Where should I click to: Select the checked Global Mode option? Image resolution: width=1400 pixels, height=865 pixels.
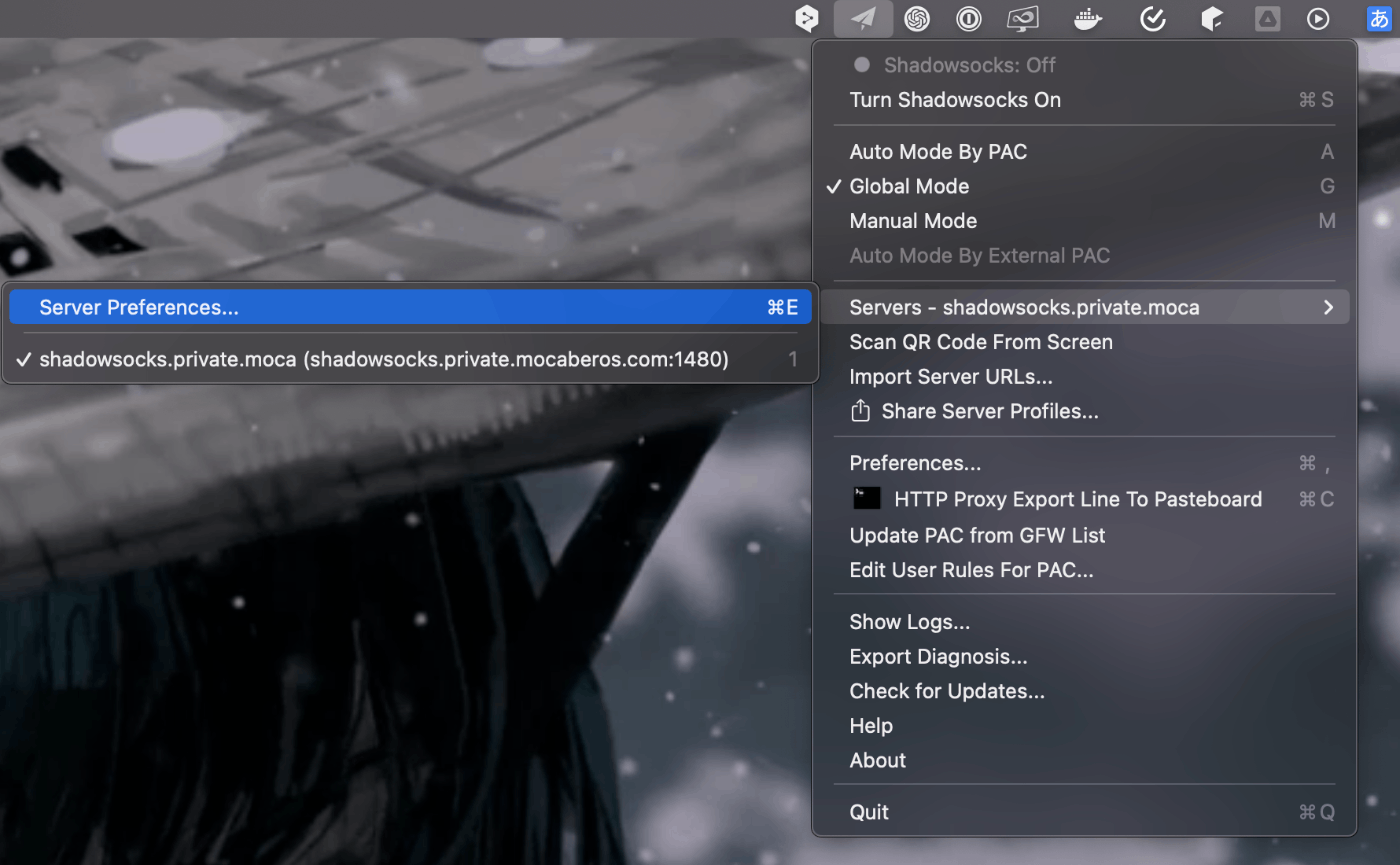pyautogui.click(x=1083, y=186)
